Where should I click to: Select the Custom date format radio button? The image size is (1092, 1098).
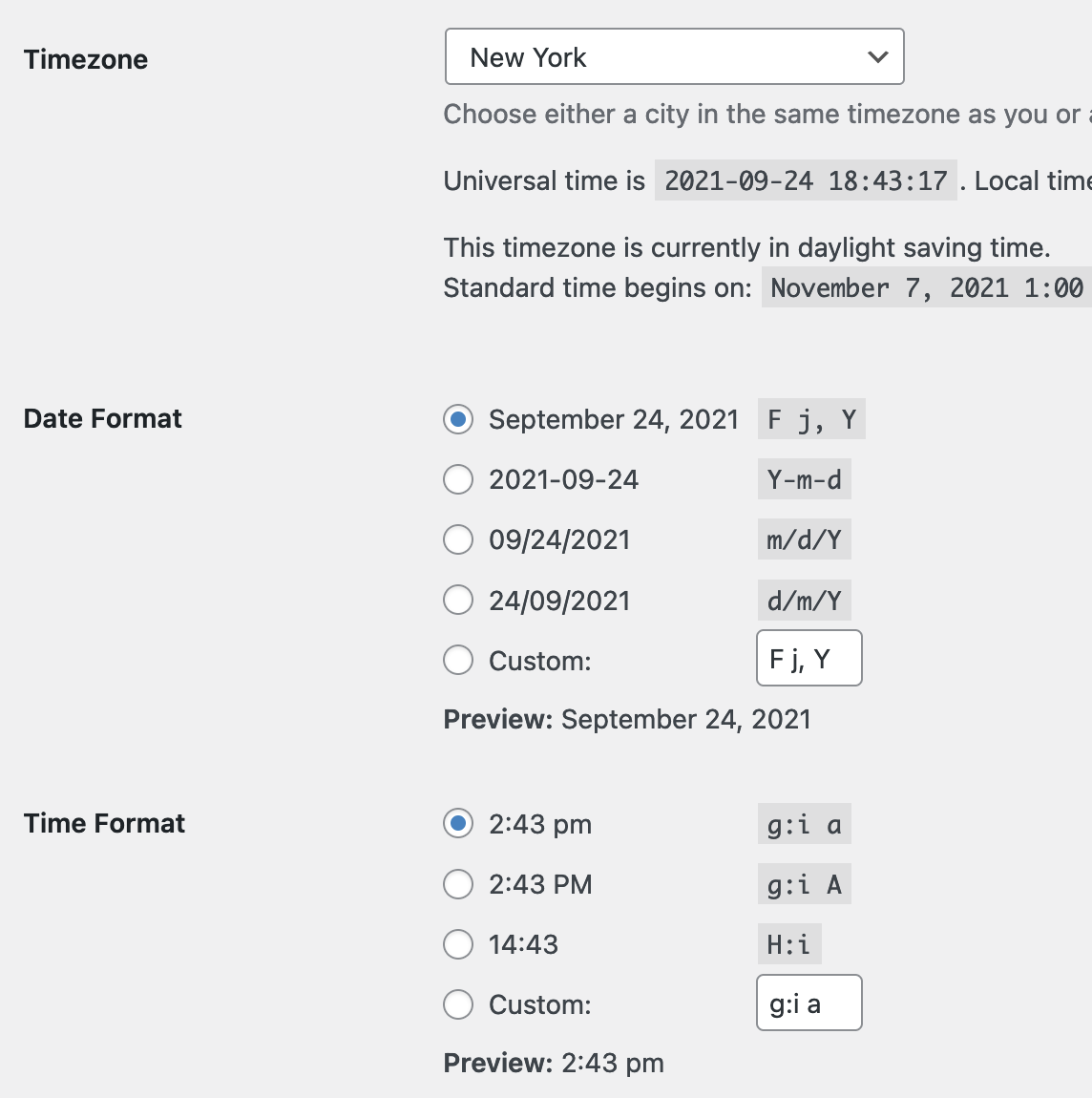[x=458, y=661]
